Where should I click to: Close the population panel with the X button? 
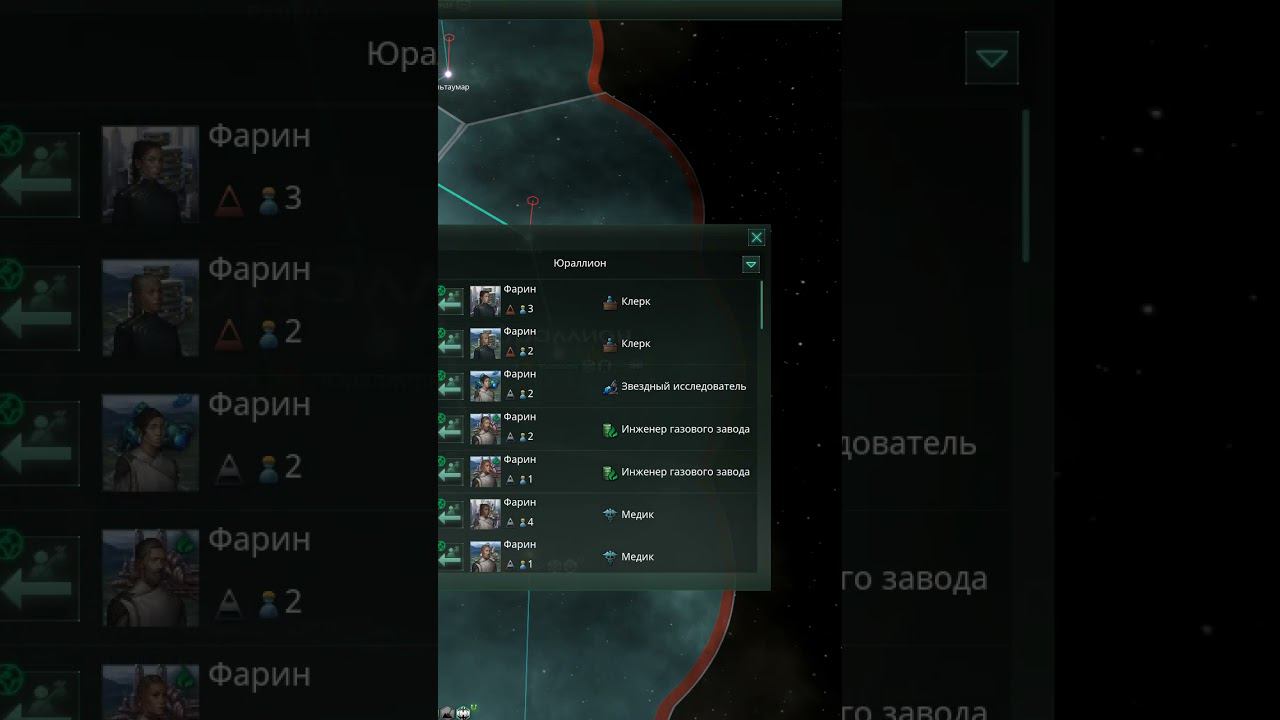pyautogui.click(x=757, y=237)
